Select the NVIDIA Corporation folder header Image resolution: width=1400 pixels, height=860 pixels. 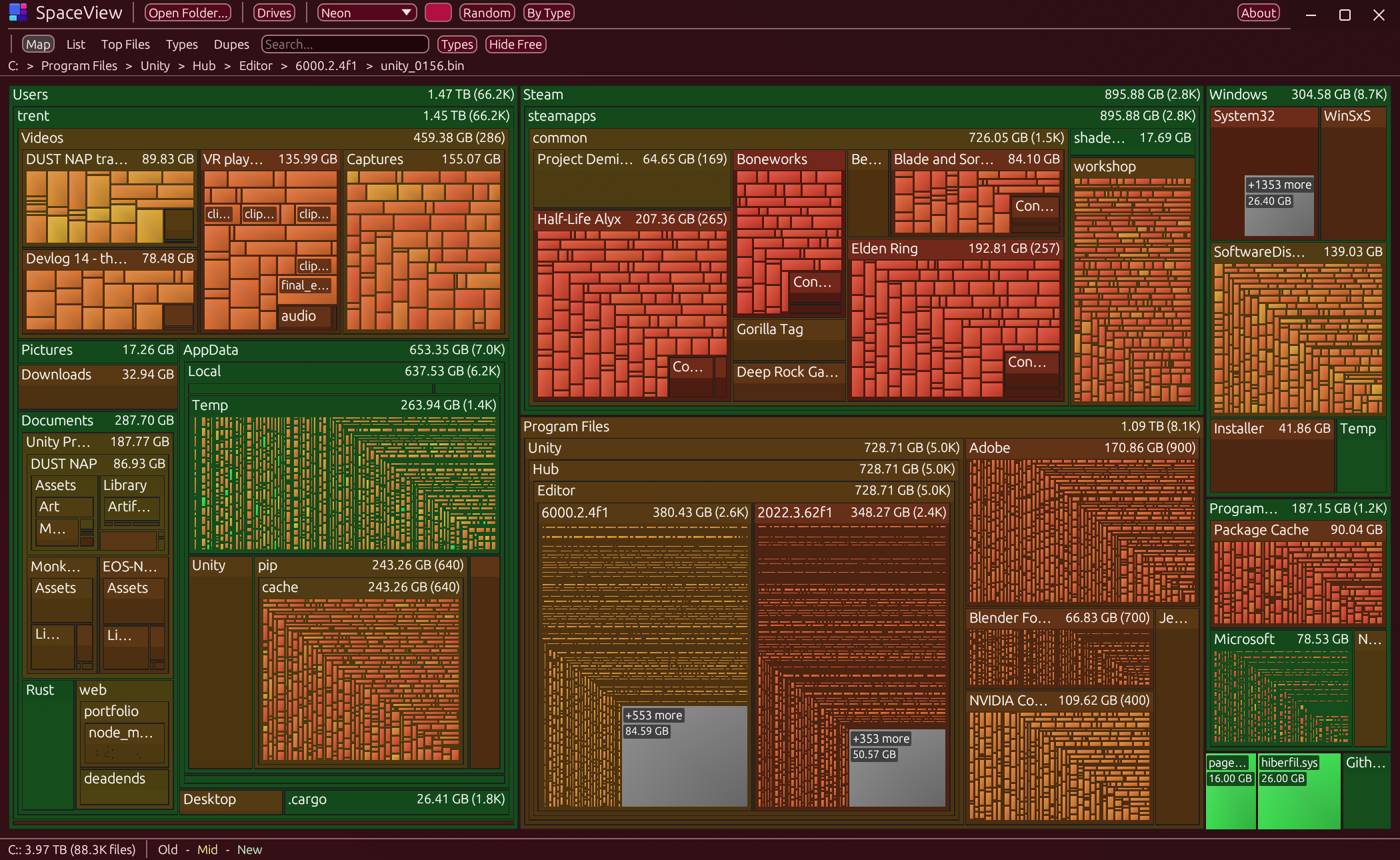pos(1059,701)
